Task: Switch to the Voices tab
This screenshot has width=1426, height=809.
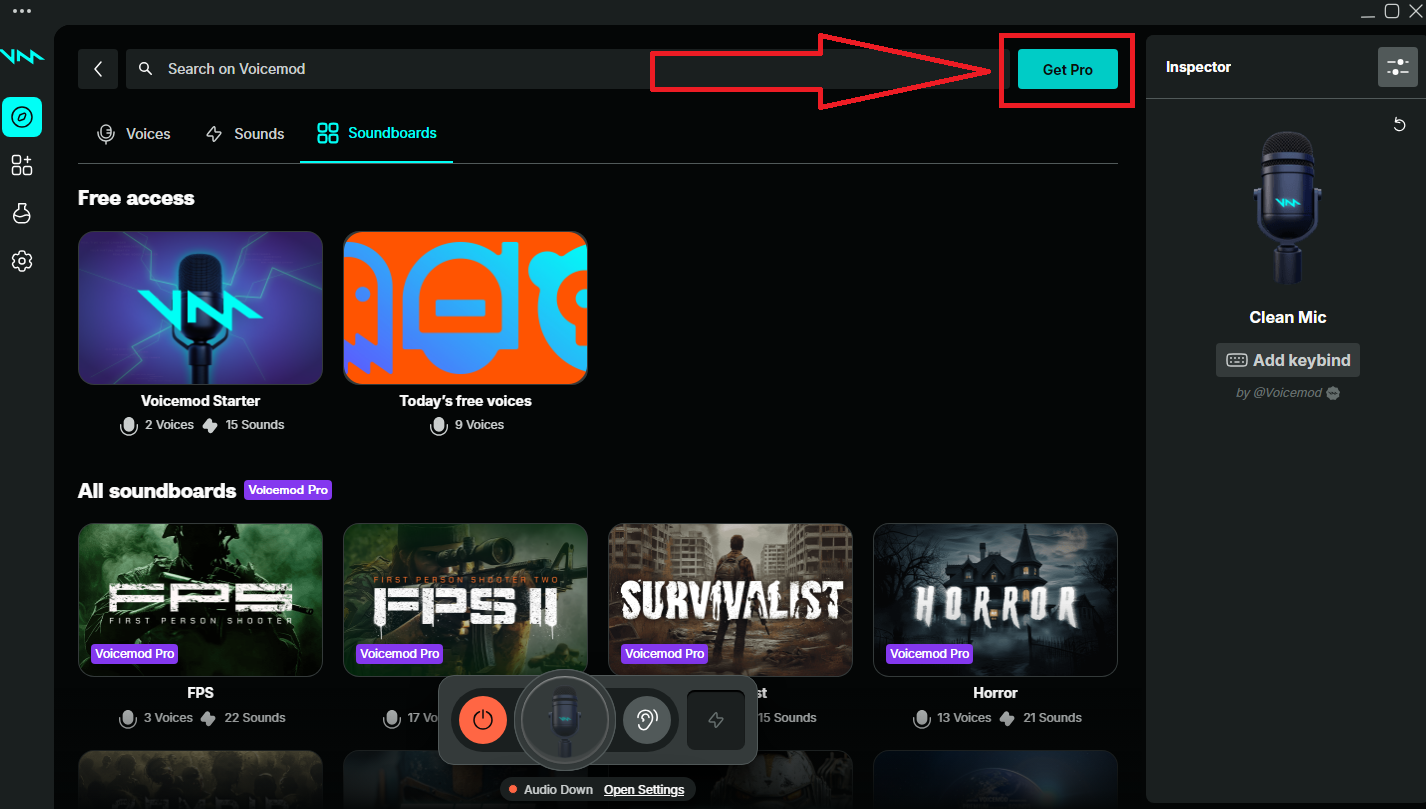Action: (x=134, y=134)
